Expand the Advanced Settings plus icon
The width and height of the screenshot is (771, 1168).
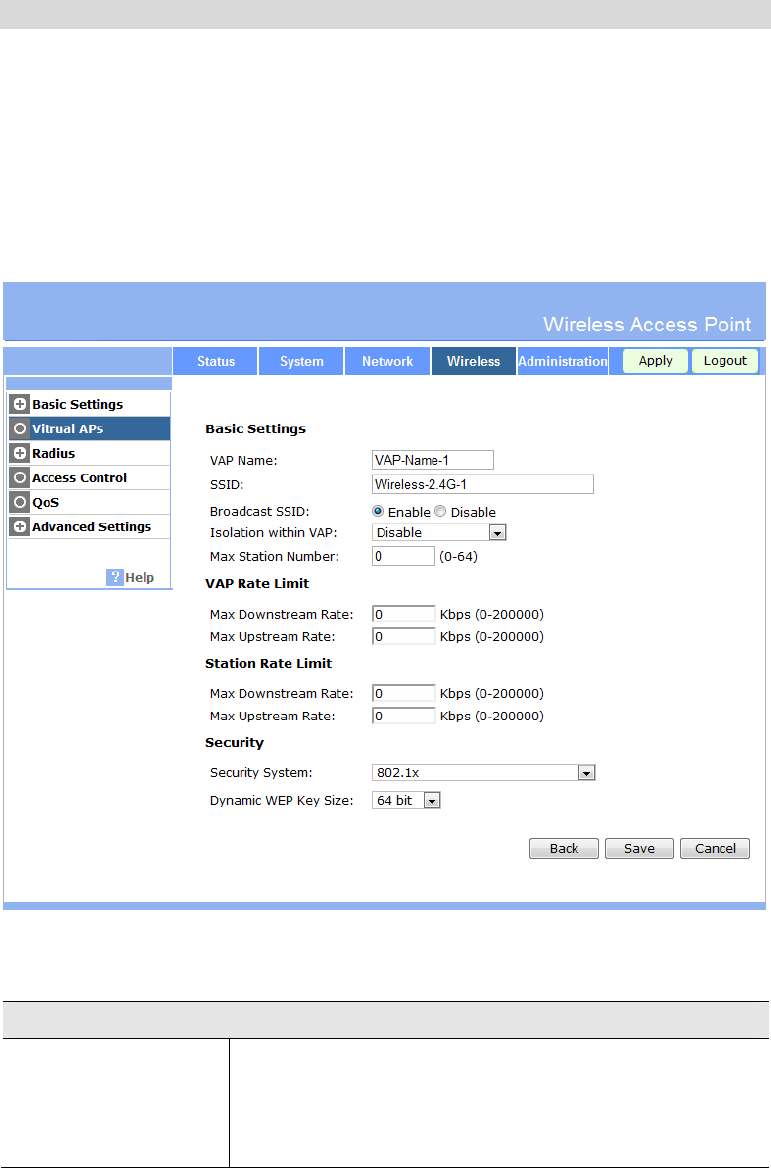[20, 527]
